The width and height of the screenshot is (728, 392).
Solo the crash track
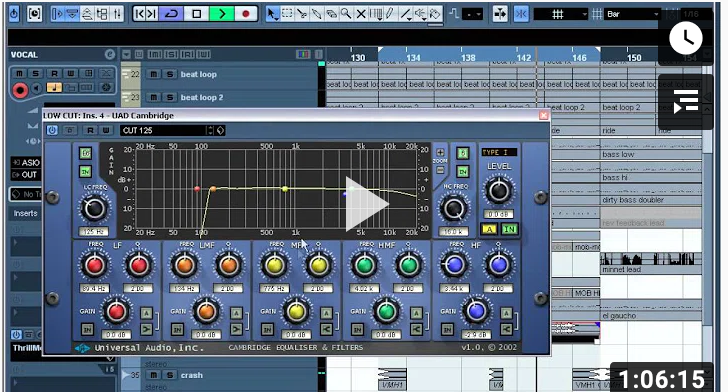point(169,375)
